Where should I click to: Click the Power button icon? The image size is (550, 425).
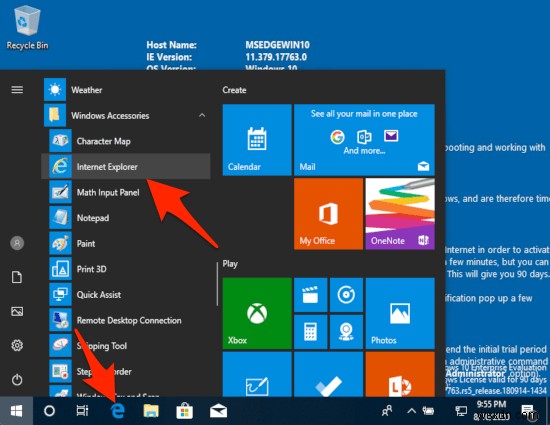(x=17, y=380)
